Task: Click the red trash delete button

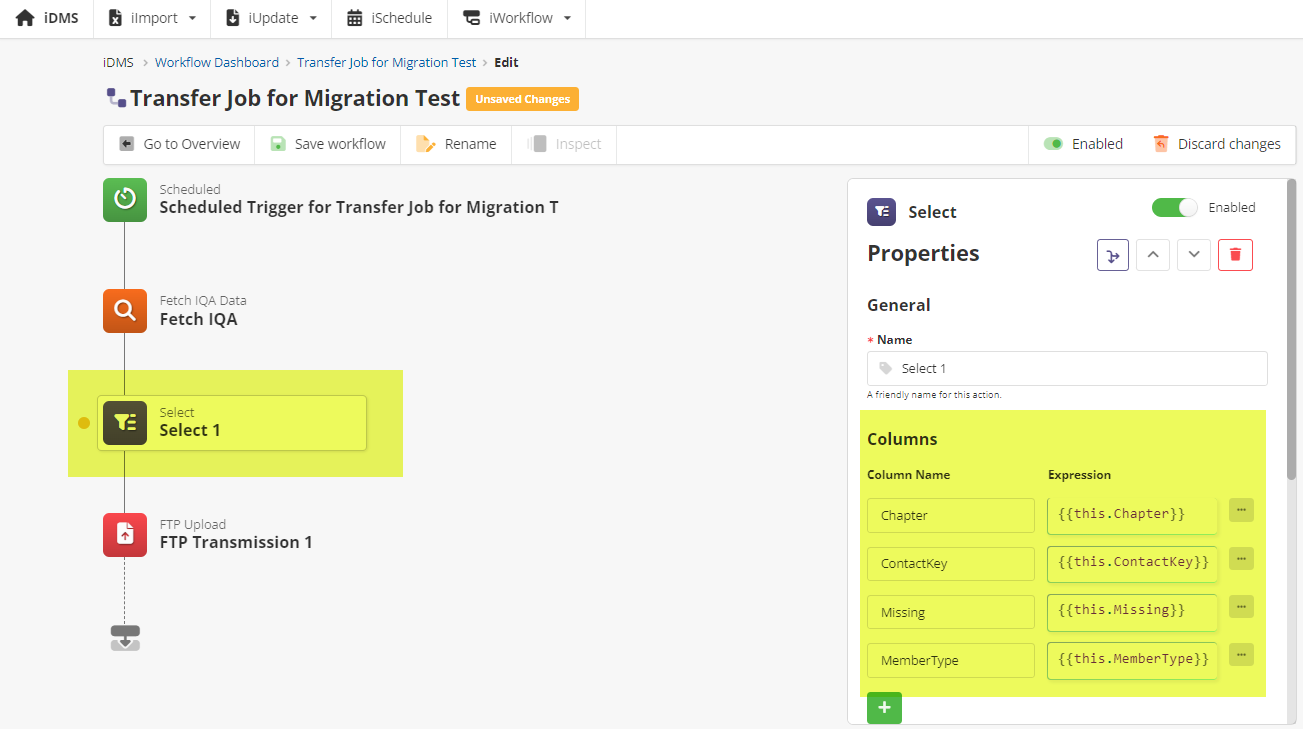Action: point(1235,255)
